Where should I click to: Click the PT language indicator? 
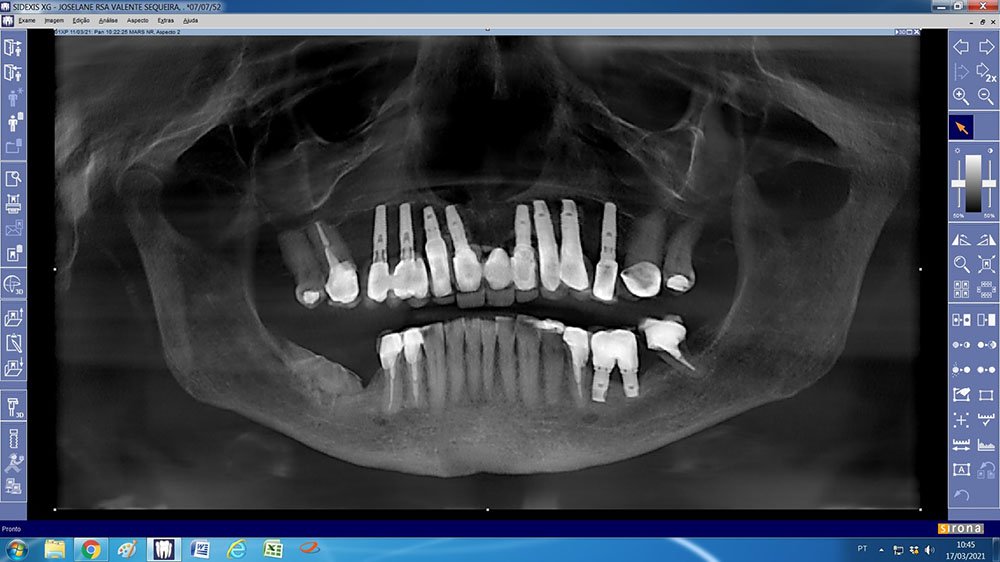pos(862,550)
